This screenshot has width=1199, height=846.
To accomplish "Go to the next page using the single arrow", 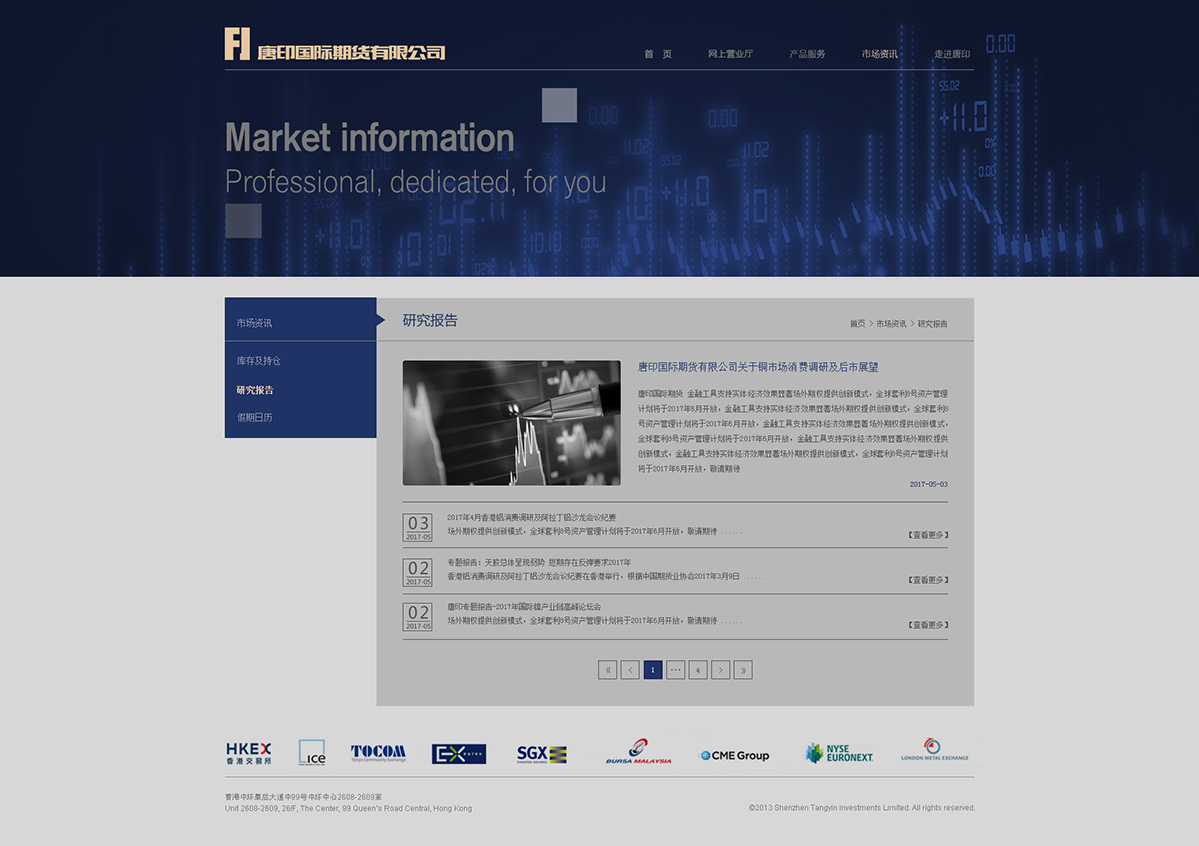I will pyautogui.click(x=720, y=670).
